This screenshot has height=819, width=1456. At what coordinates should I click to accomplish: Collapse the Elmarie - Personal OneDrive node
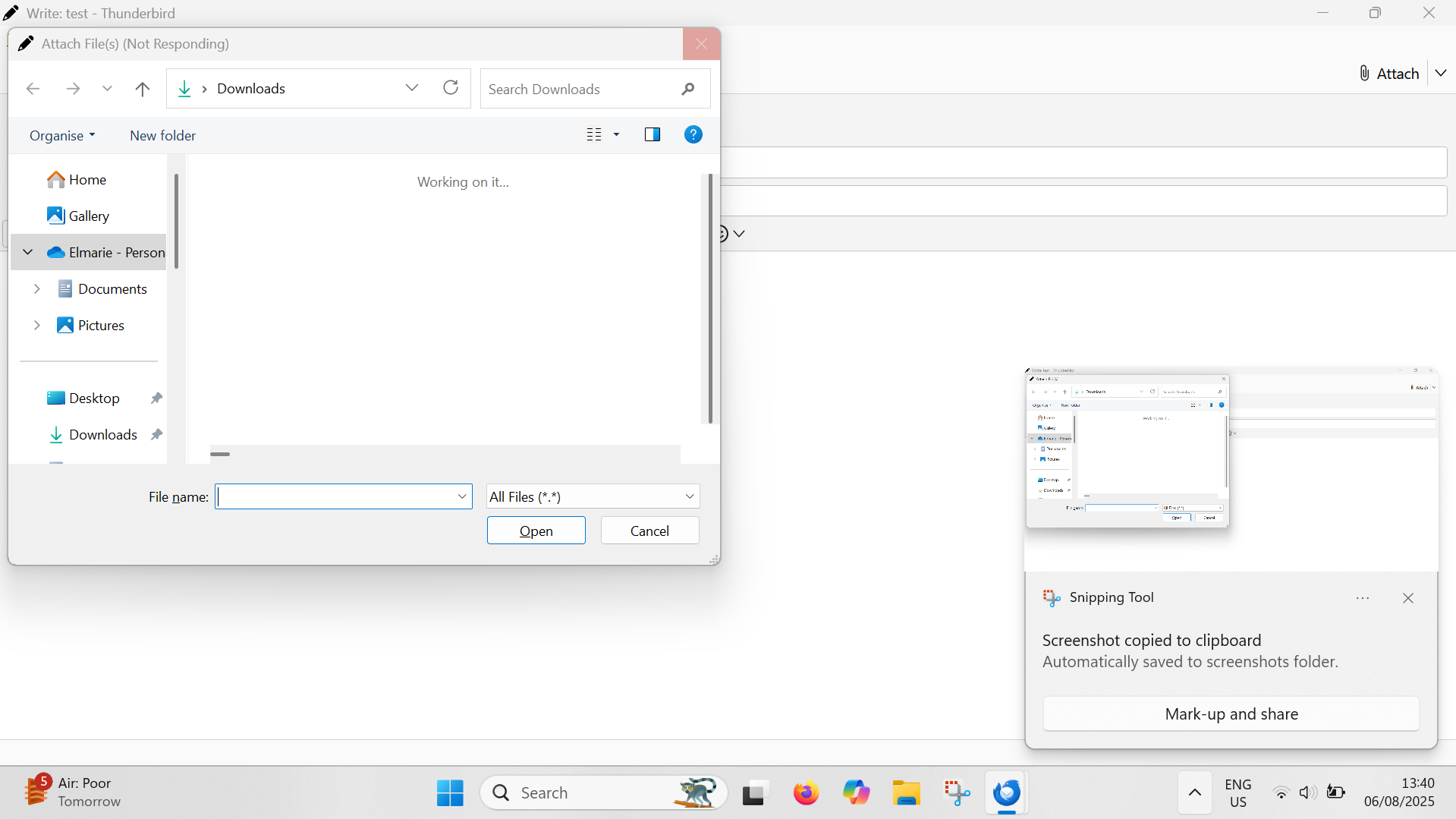click(28, 252)
